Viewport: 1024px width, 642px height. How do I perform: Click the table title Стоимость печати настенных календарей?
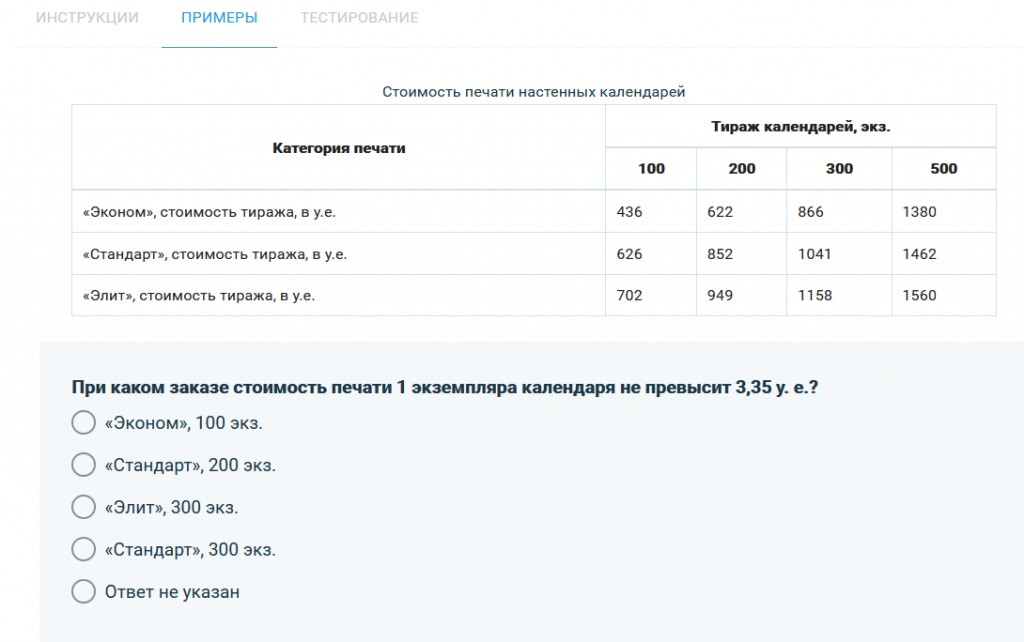point(534,92)
